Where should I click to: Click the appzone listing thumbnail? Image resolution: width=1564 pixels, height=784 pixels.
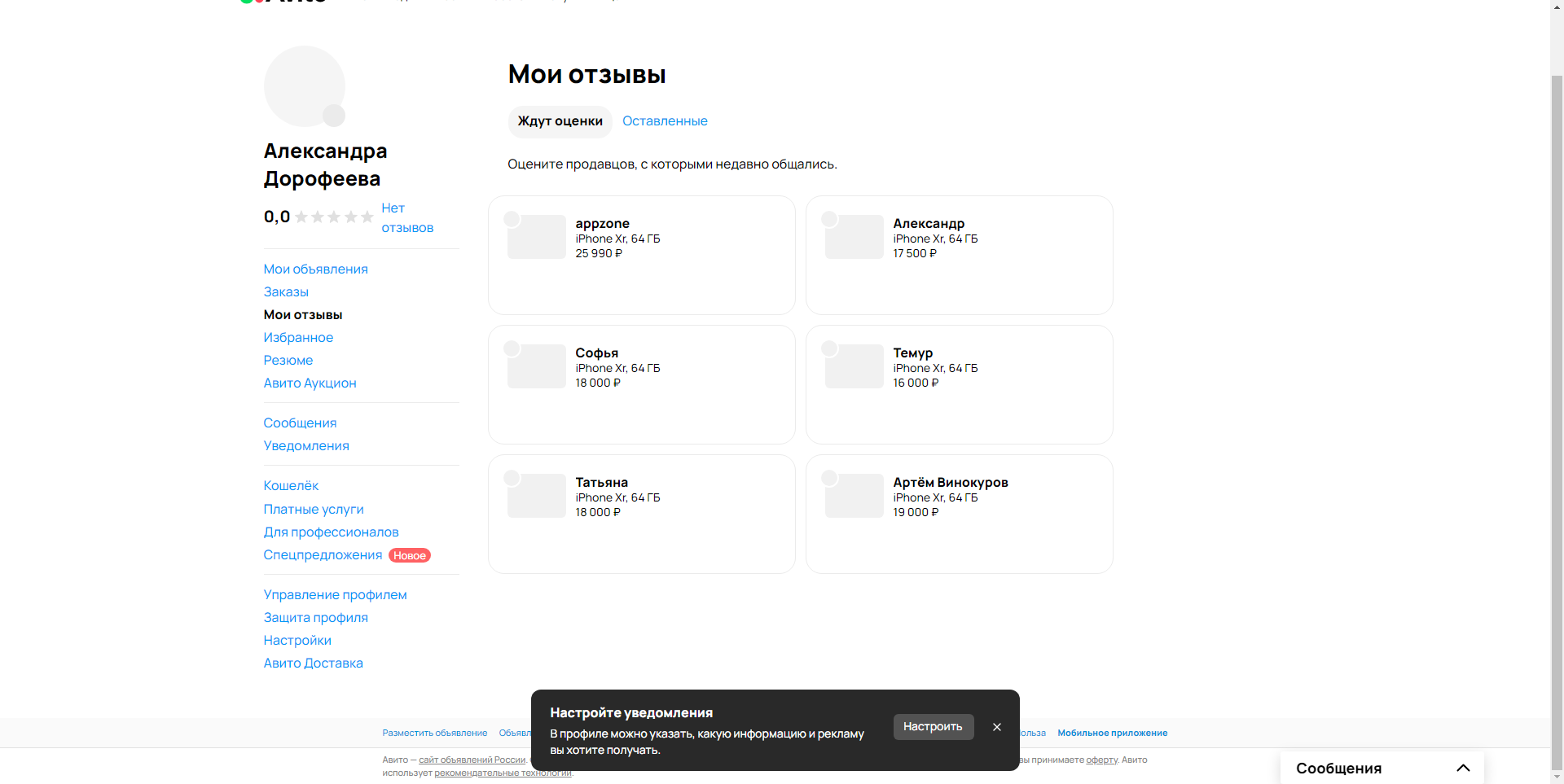click(537, 237)
